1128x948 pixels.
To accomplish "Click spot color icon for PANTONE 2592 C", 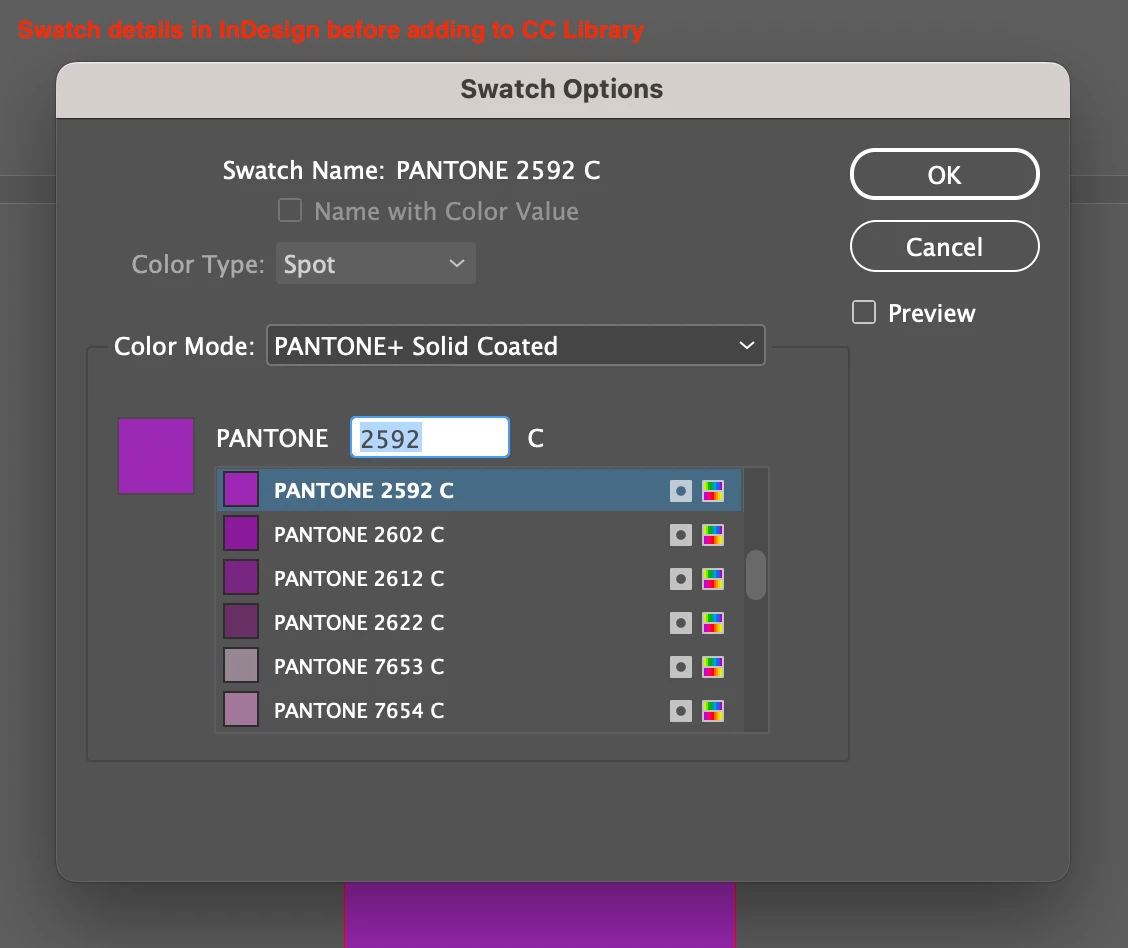I will click(681, 491).
